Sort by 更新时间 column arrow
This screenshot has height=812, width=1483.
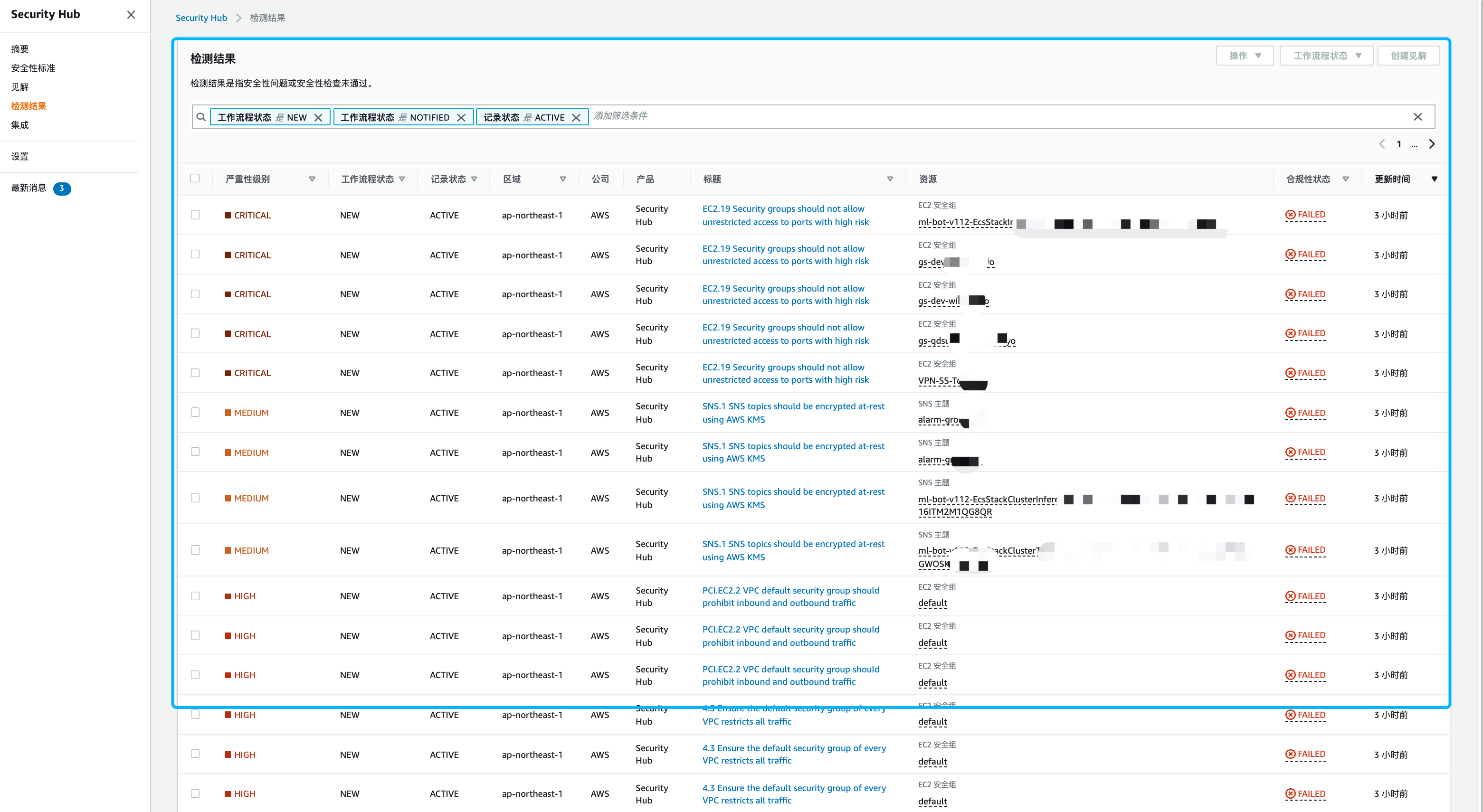[x=1434, y=179]
